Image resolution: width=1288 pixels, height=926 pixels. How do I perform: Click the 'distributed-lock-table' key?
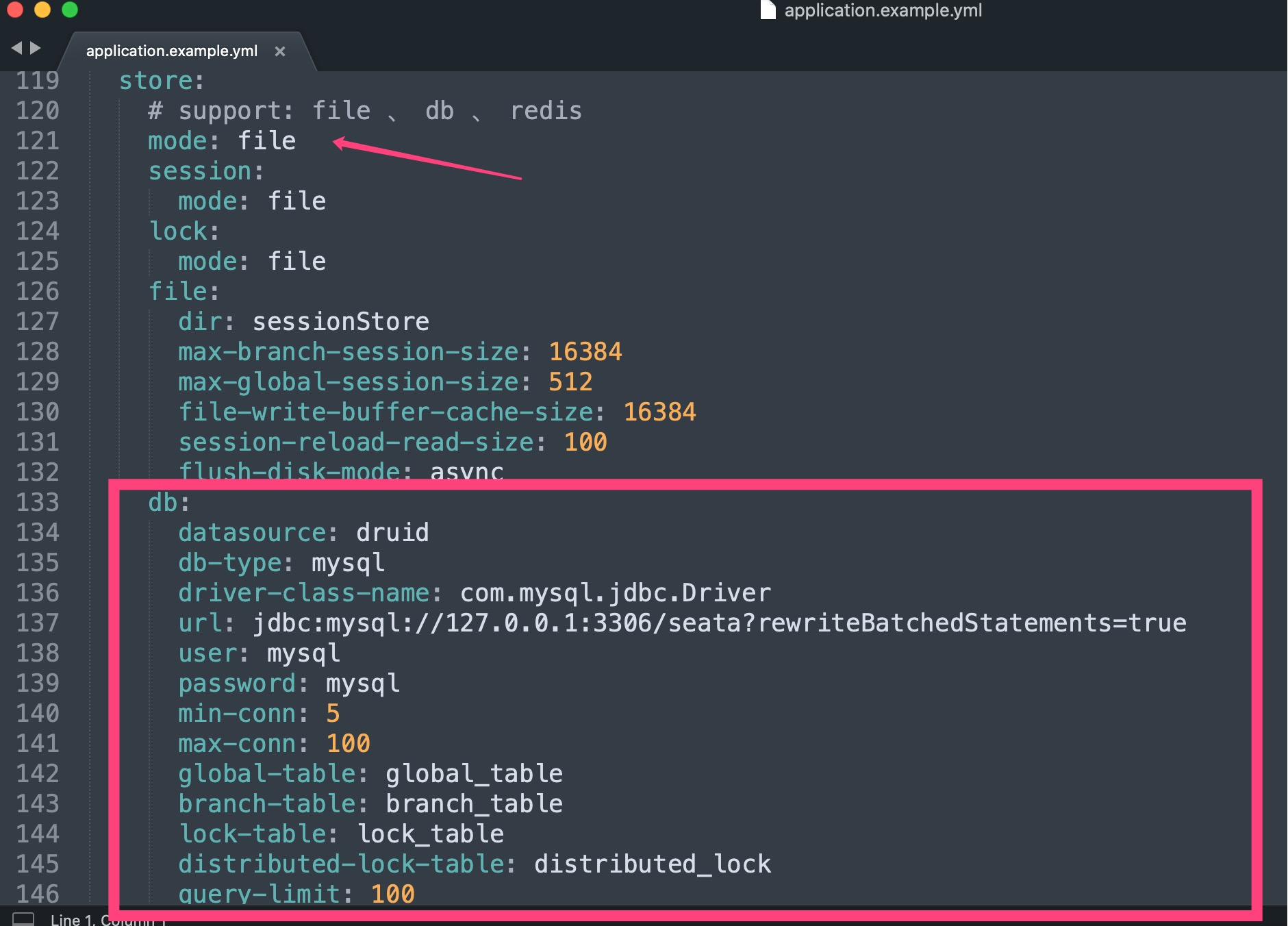coord(341,864)
